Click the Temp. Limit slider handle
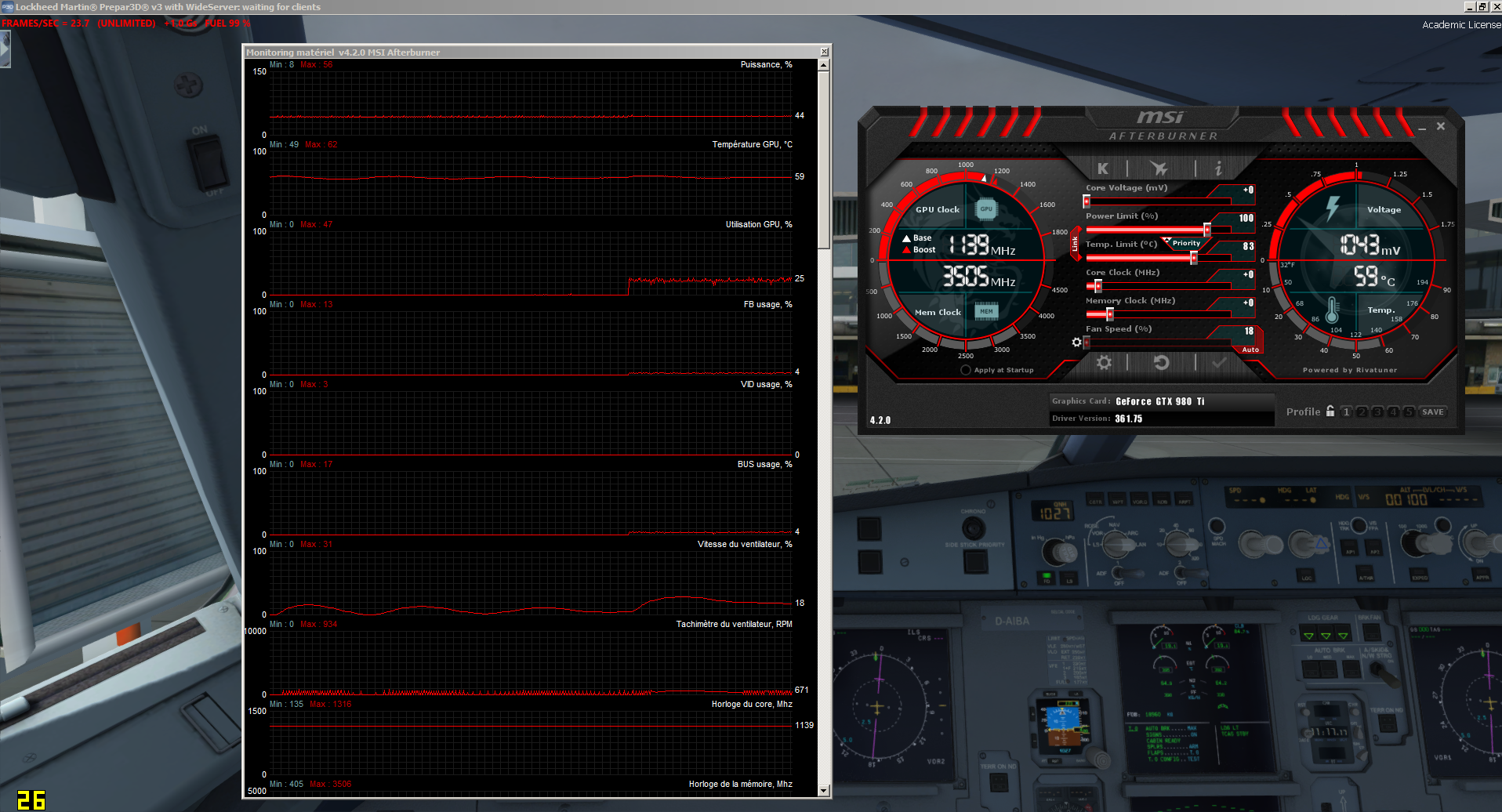The image size is (1502, 812). point(1194,258)
